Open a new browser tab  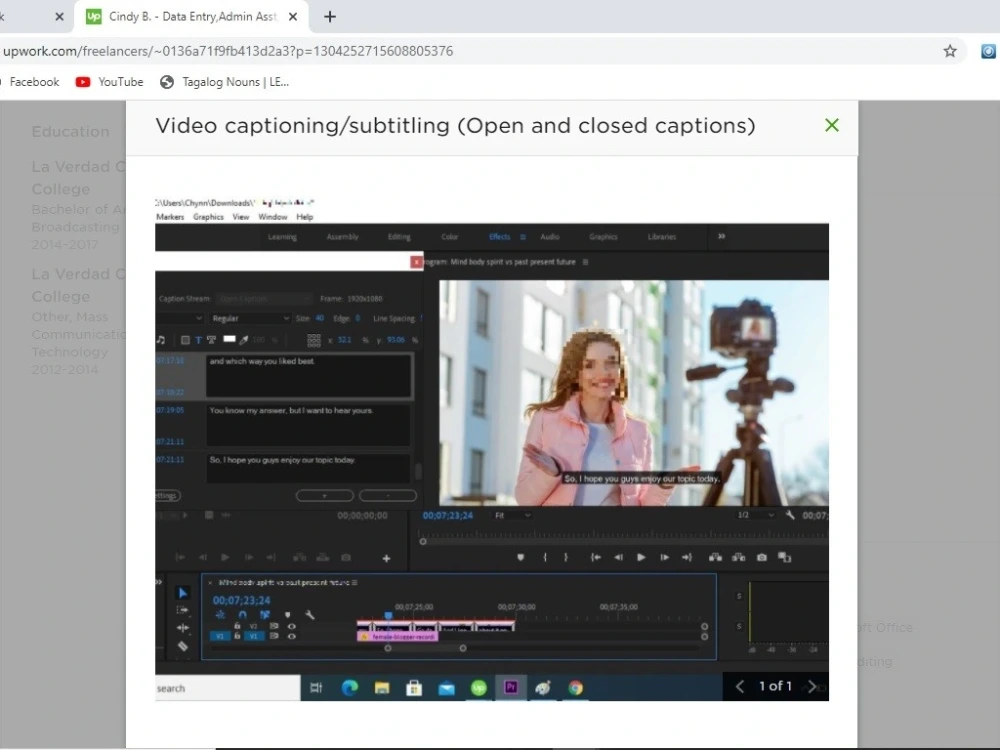(x=330, y=17)
